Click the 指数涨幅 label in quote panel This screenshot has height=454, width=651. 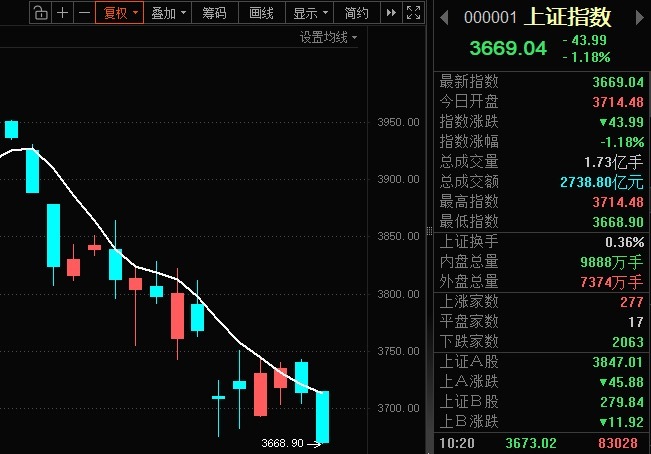(469, 142)
